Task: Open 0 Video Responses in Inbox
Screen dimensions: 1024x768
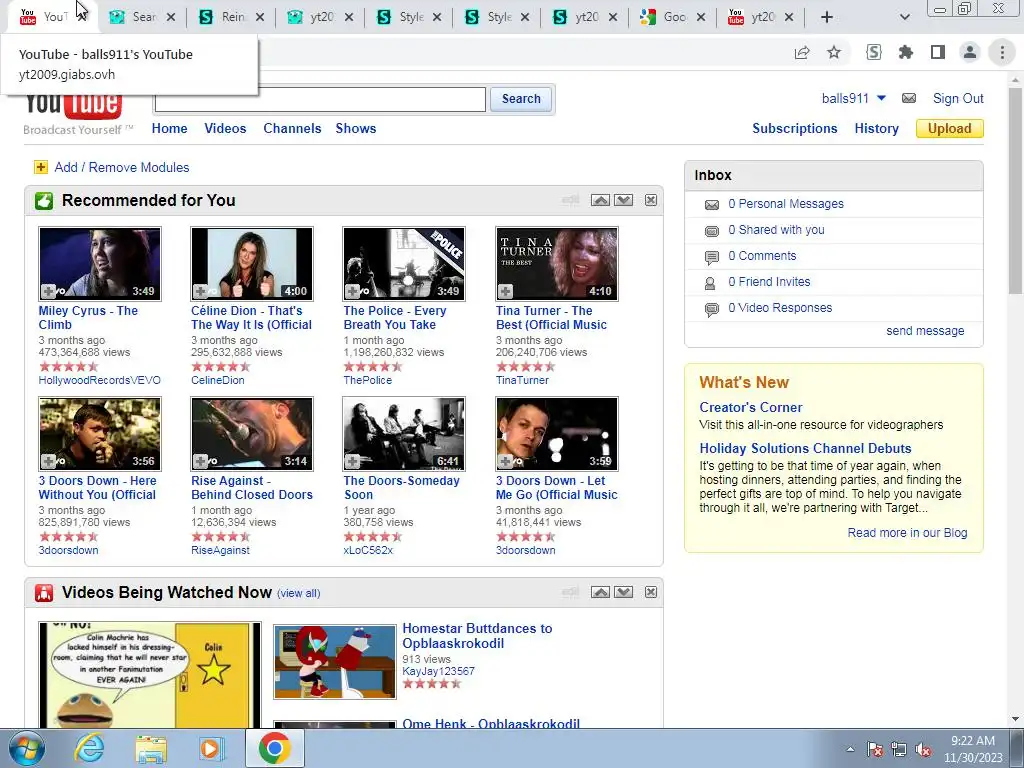Action: point(780,308)
